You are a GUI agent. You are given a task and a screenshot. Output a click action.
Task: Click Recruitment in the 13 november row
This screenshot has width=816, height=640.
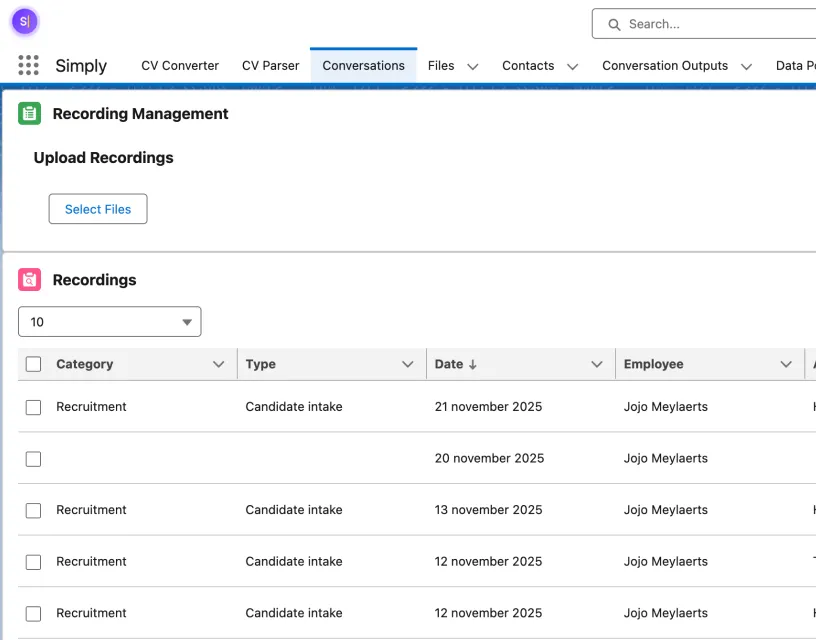(91, 509)
